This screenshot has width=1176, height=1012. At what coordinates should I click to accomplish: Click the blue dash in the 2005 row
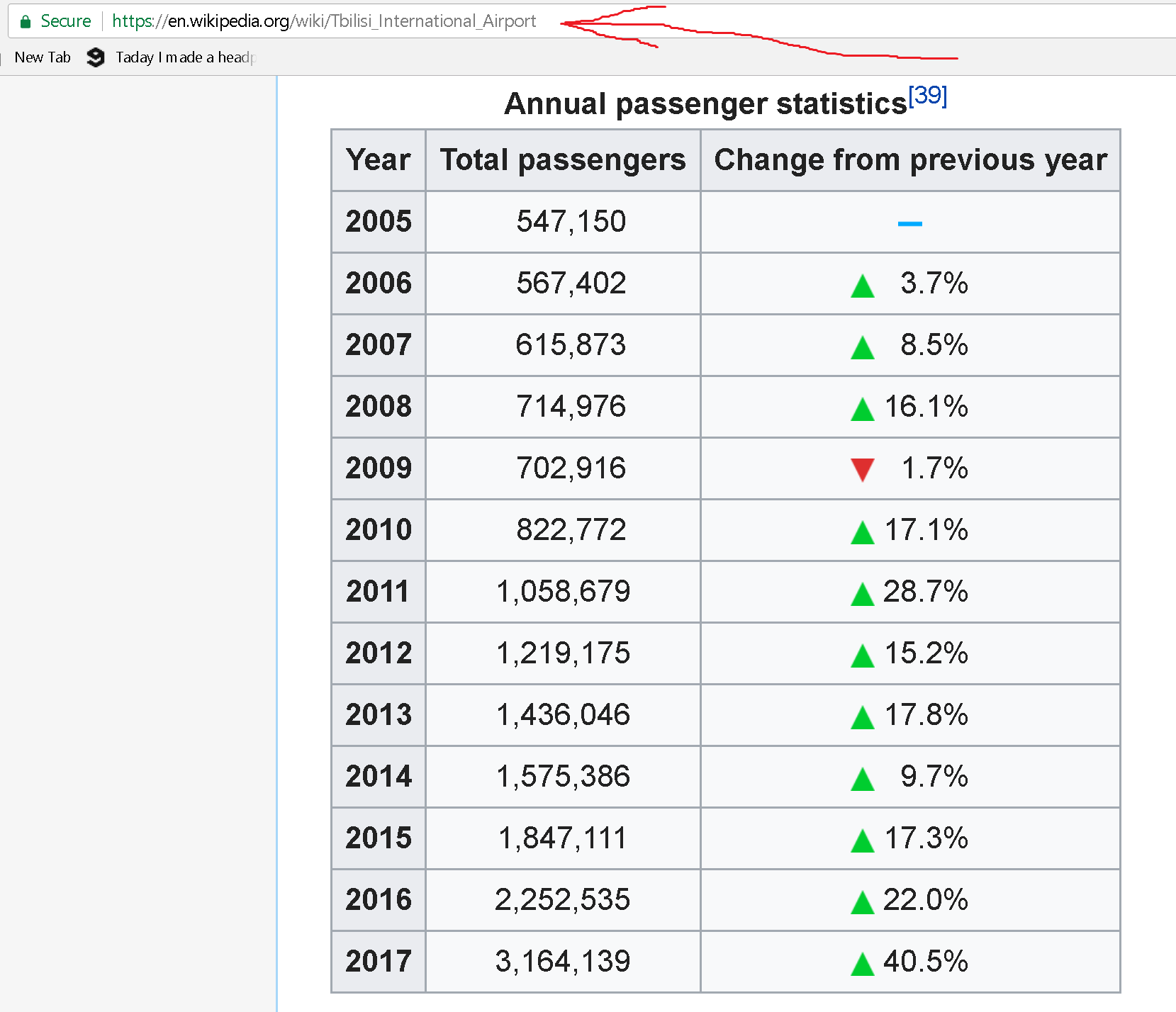909,223
